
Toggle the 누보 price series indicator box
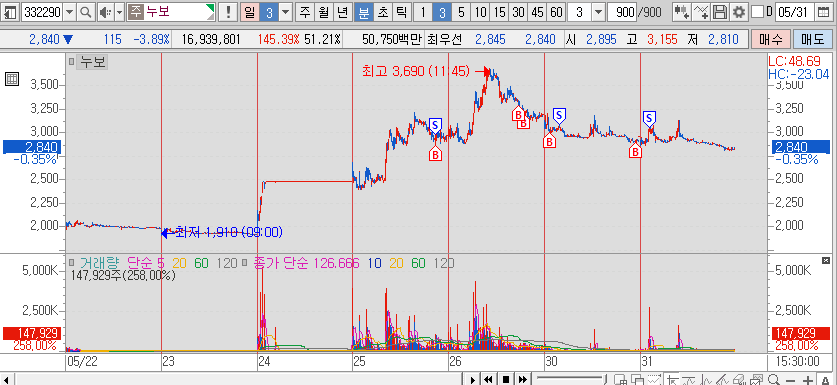click(x=72, y=62)
